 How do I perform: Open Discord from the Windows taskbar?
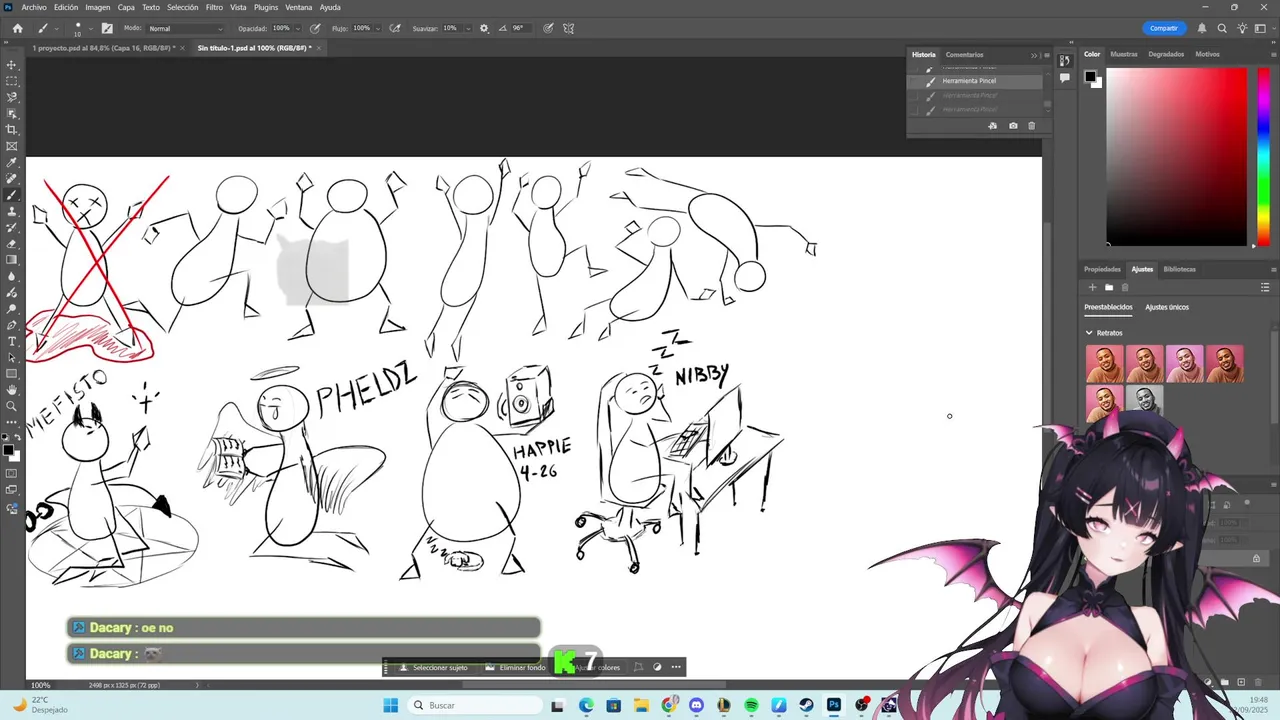(x=696, y=705)
